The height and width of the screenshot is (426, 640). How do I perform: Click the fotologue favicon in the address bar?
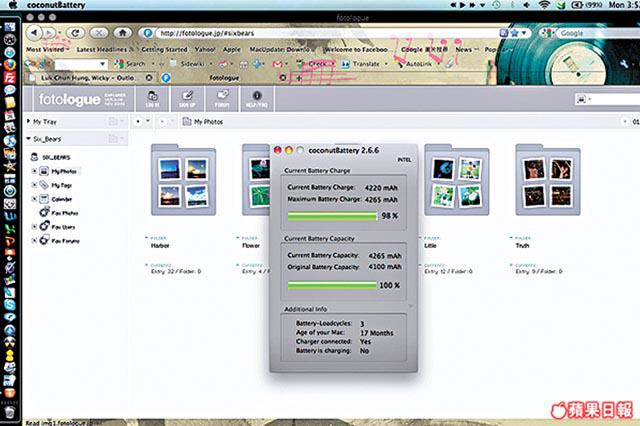point(148,33)
